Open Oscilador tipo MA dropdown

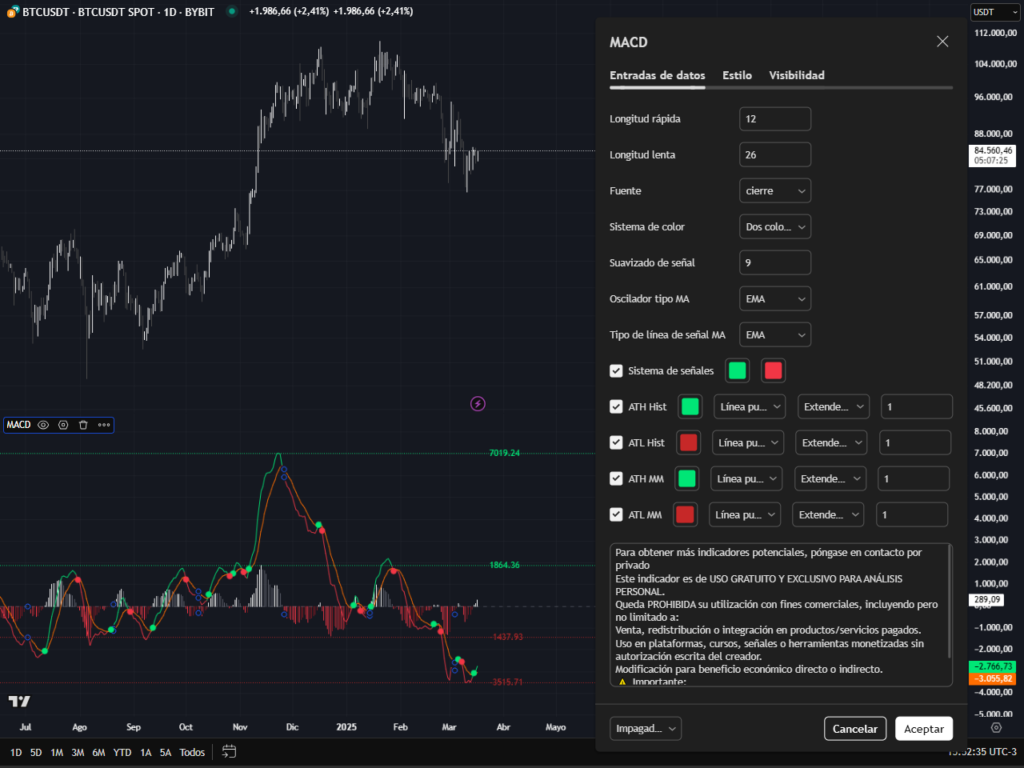(775, 298)
